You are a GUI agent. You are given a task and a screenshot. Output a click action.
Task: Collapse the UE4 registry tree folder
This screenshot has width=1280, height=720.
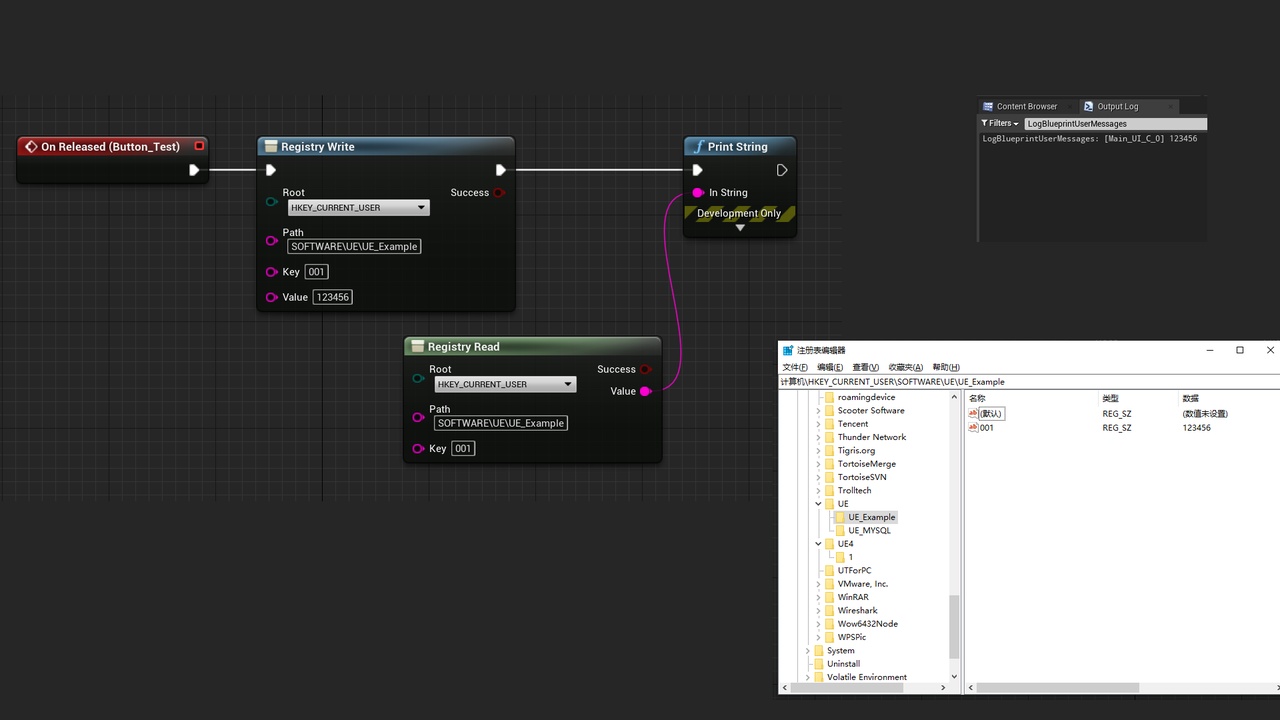(818, 544)
